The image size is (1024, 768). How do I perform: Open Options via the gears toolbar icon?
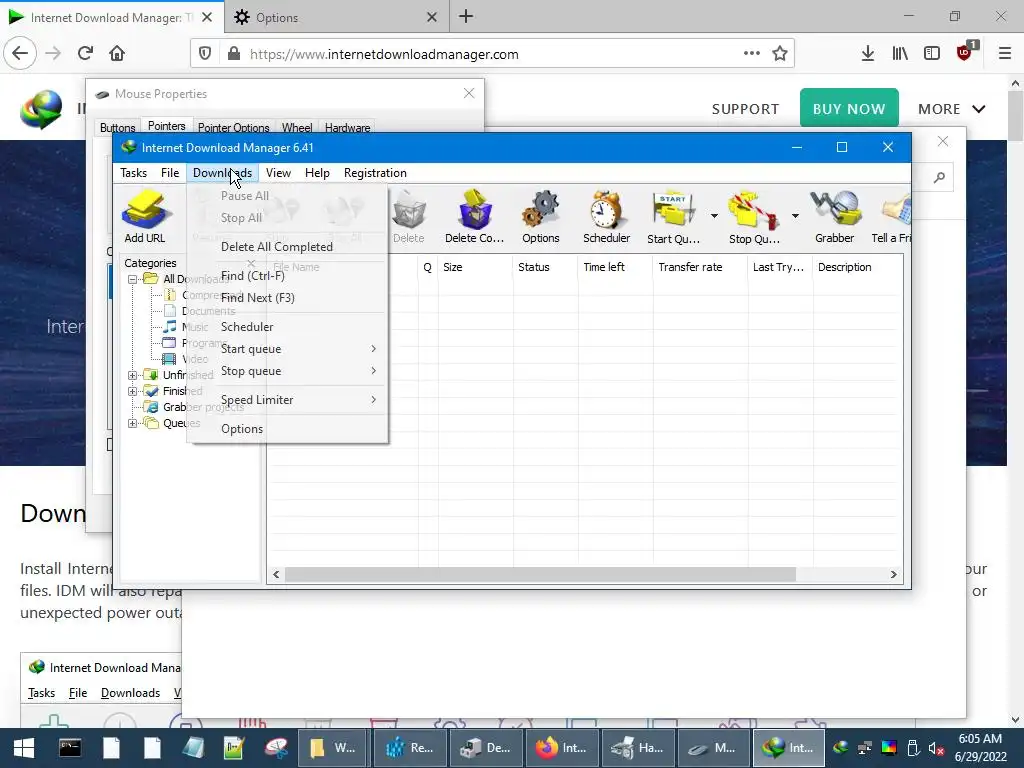click(x=540, y=217)
